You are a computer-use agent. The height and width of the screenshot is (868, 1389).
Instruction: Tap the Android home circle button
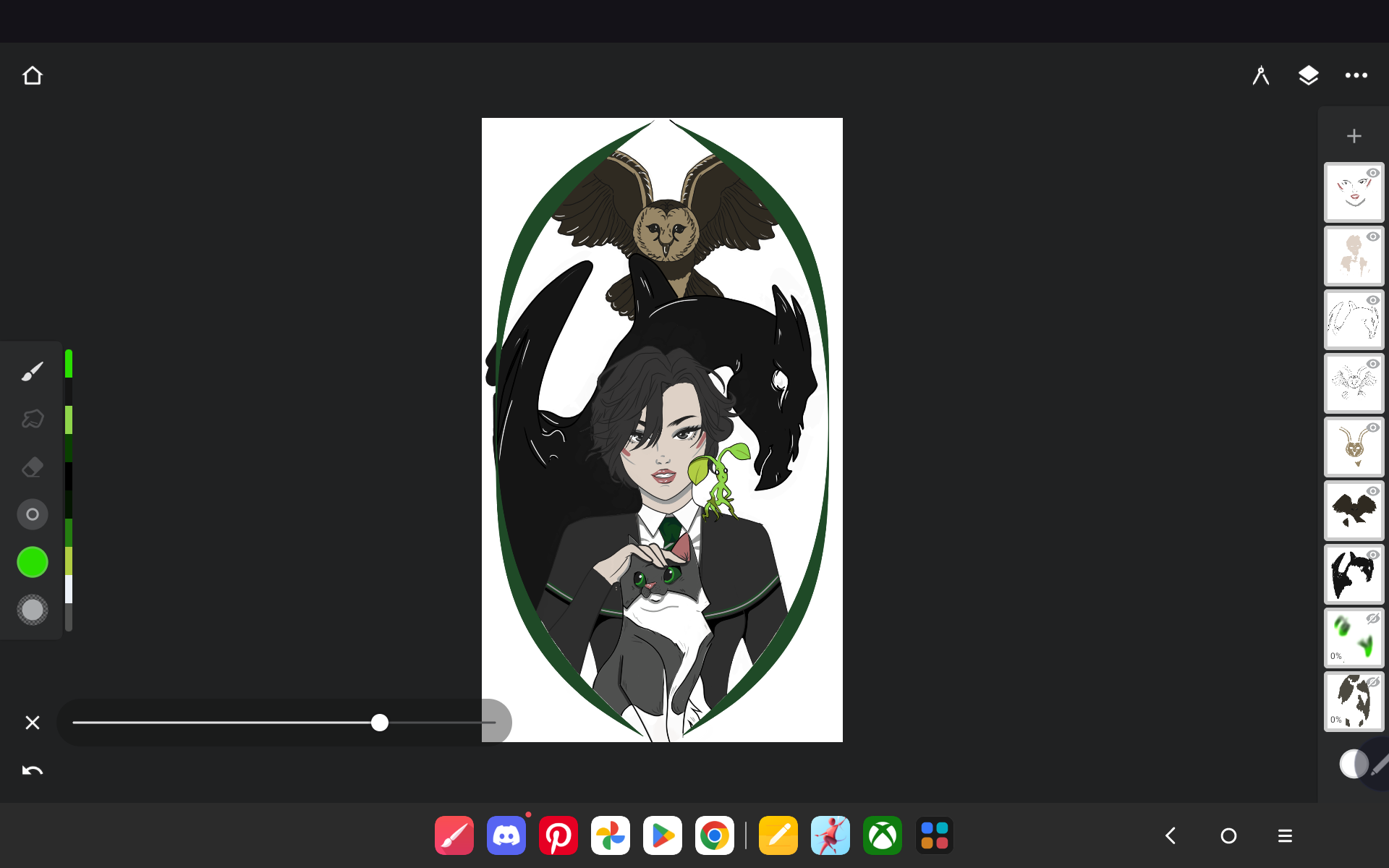tap(1228, 835)
